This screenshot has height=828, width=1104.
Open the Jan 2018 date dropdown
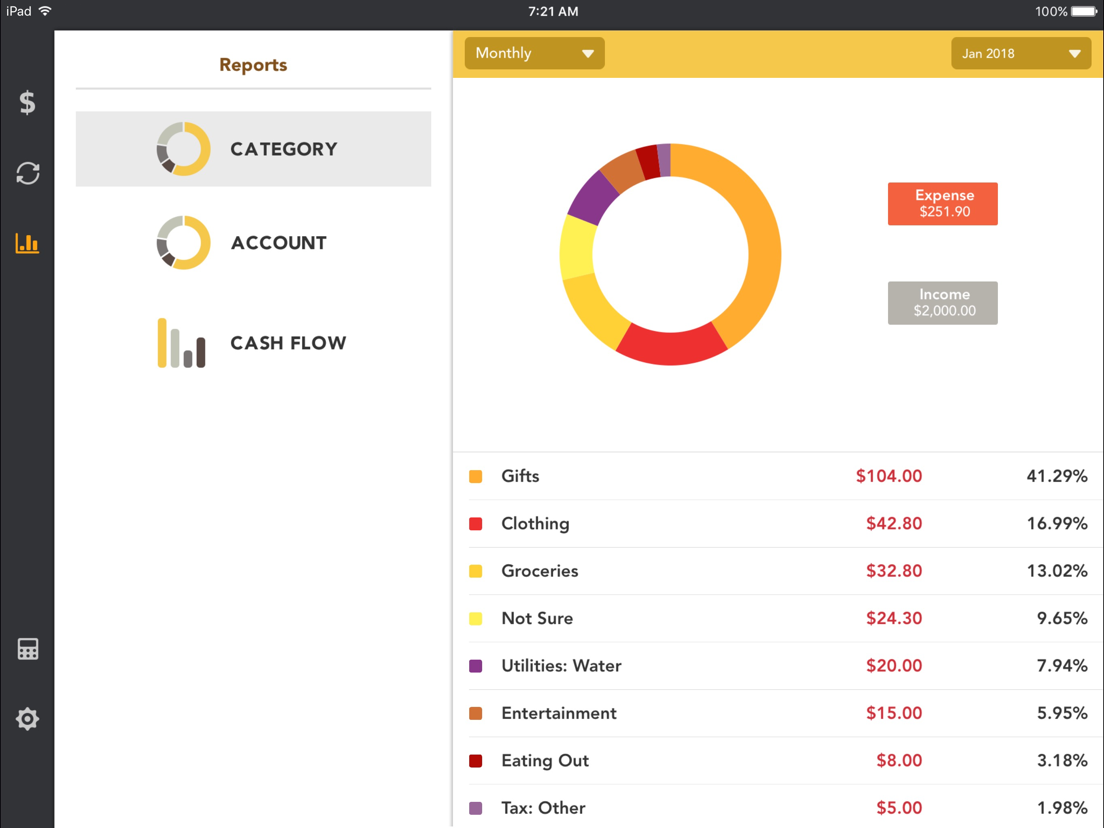(1021, 54)
